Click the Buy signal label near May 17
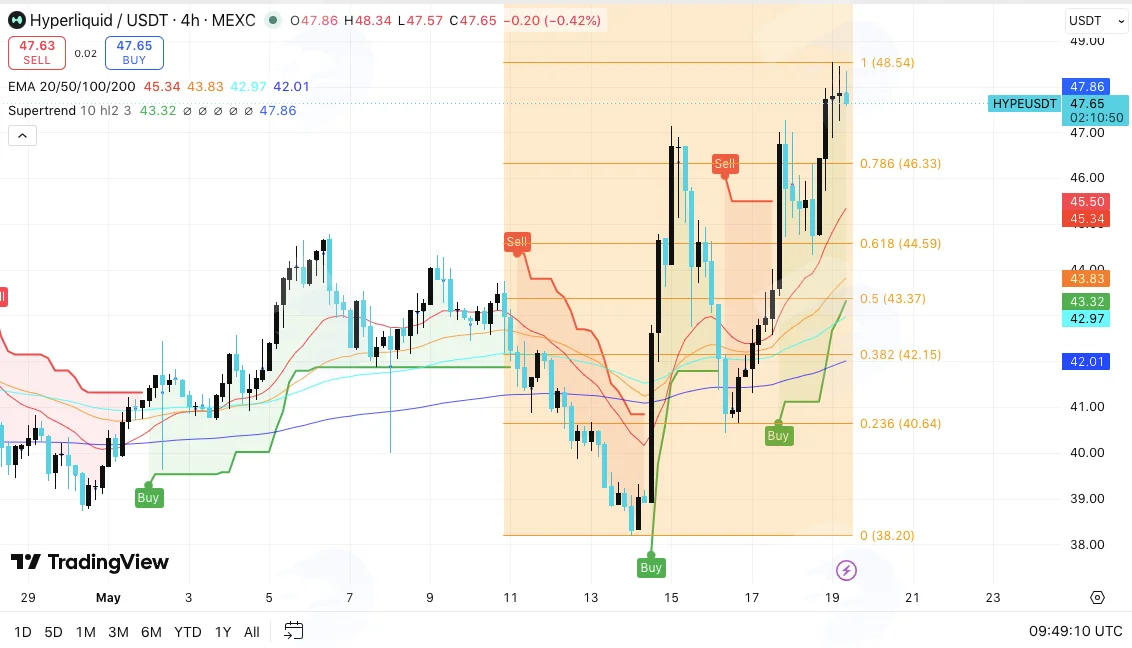The width and height of the screenshot is (1132, 648). coord(778,435)
